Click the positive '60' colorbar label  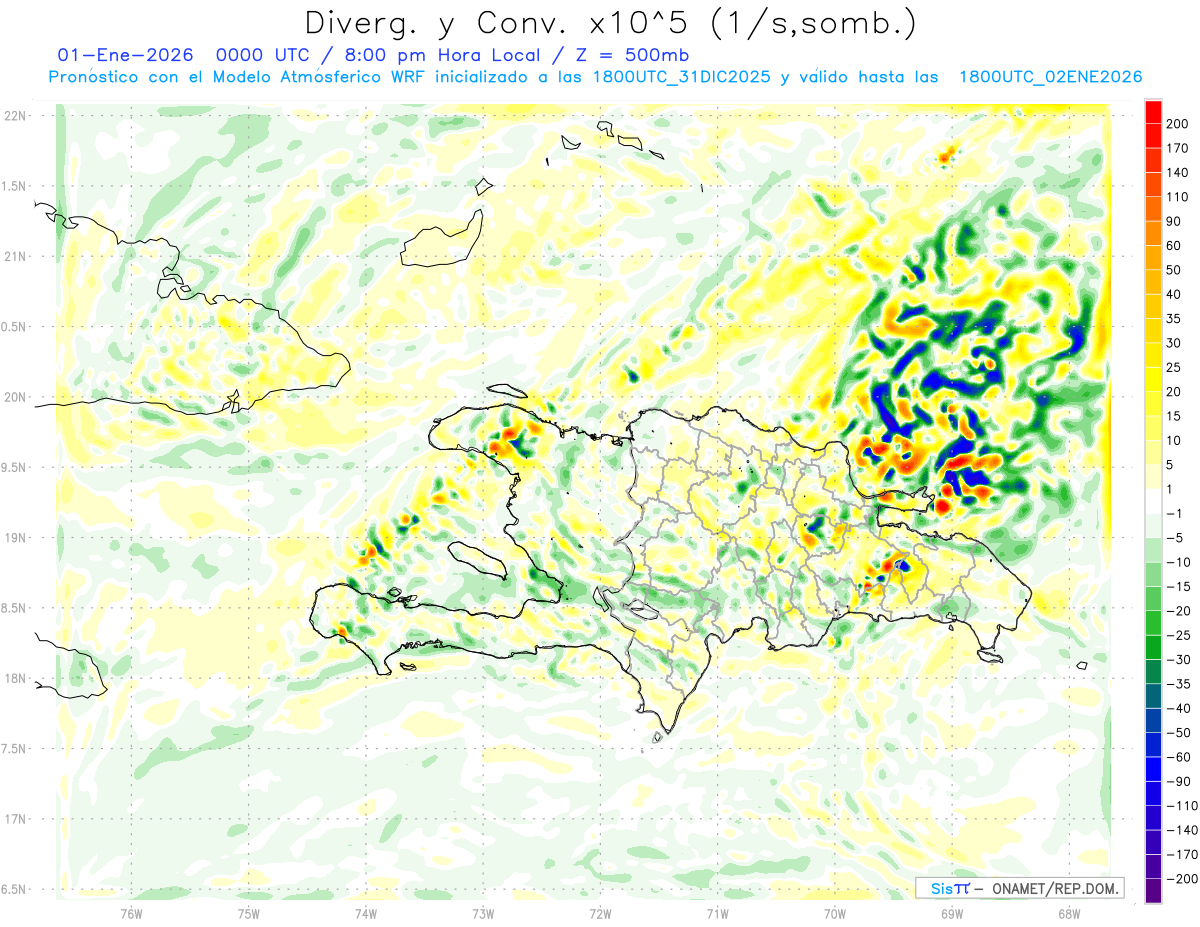coord(1174,246)
